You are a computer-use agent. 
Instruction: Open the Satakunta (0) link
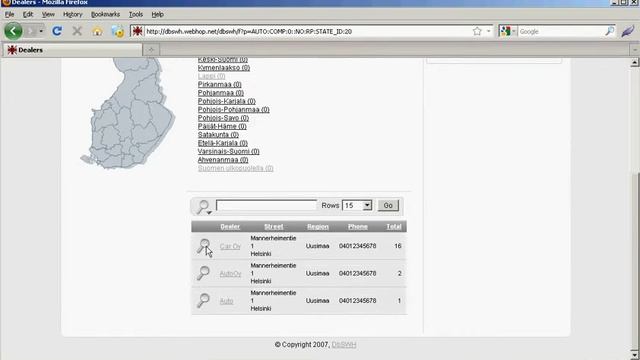coord(218,135)
